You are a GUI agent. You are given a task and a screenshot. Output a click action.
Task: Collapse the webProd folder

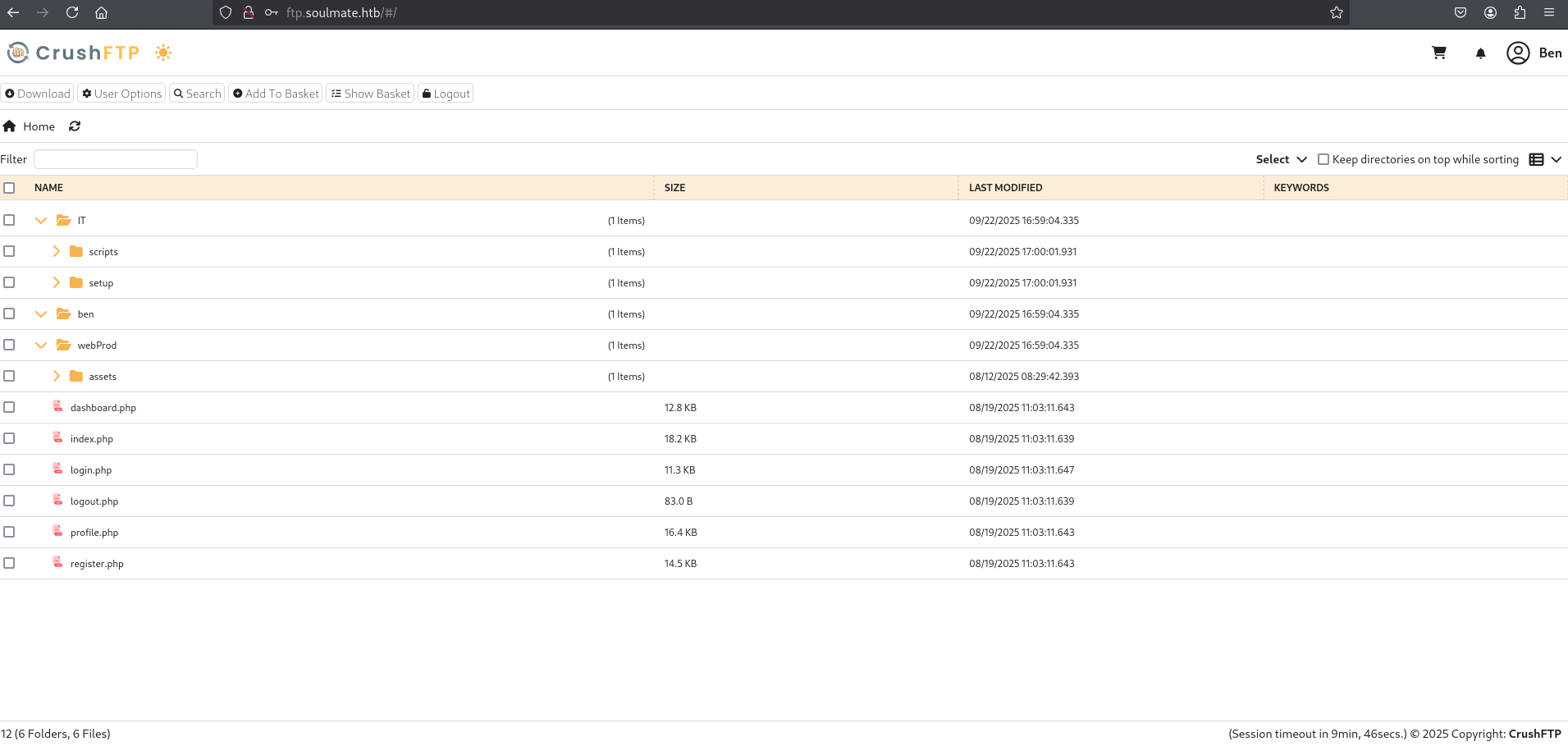(x=41, y=346)
